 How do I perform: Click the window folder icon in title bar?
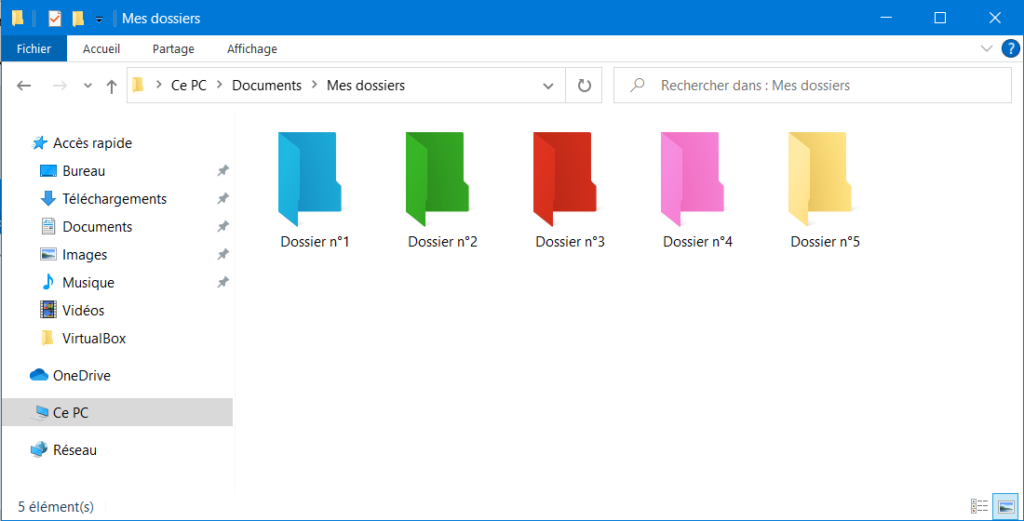[x=18, y=18]
